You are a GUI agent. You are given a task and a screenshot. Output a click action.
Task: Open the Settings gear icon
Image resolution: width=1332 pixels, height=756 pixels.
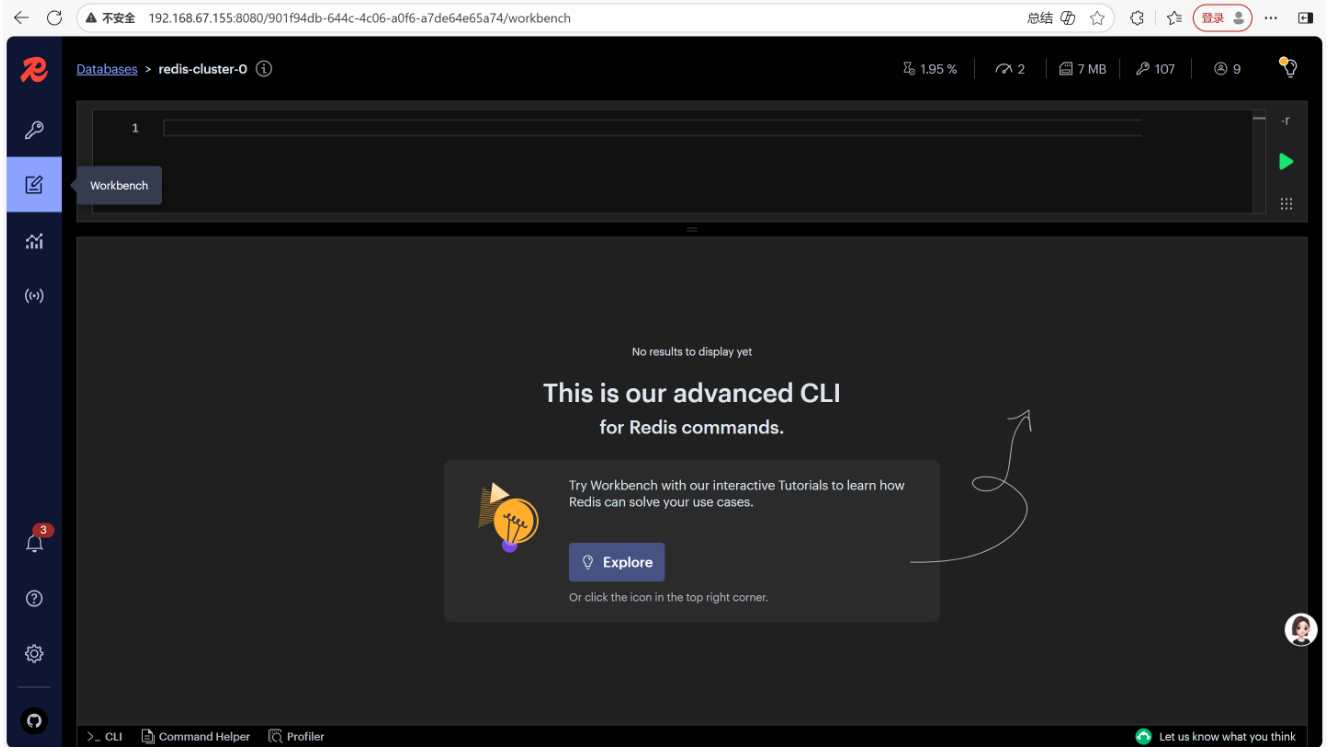[x=34, y=653]
